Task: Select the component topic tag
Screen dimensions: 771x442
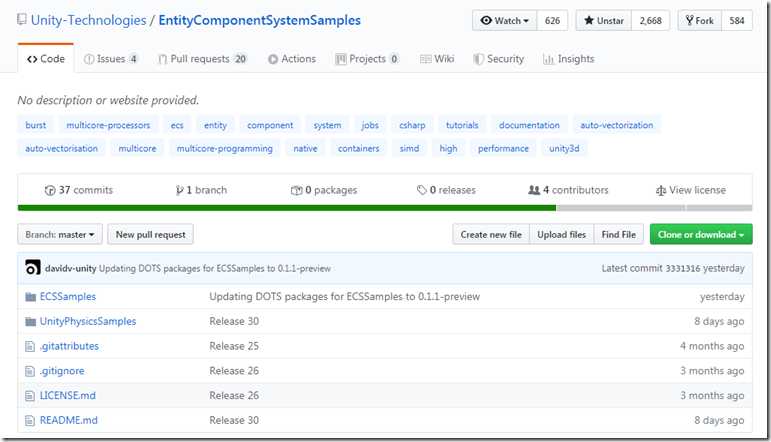Action: point(270,125)
